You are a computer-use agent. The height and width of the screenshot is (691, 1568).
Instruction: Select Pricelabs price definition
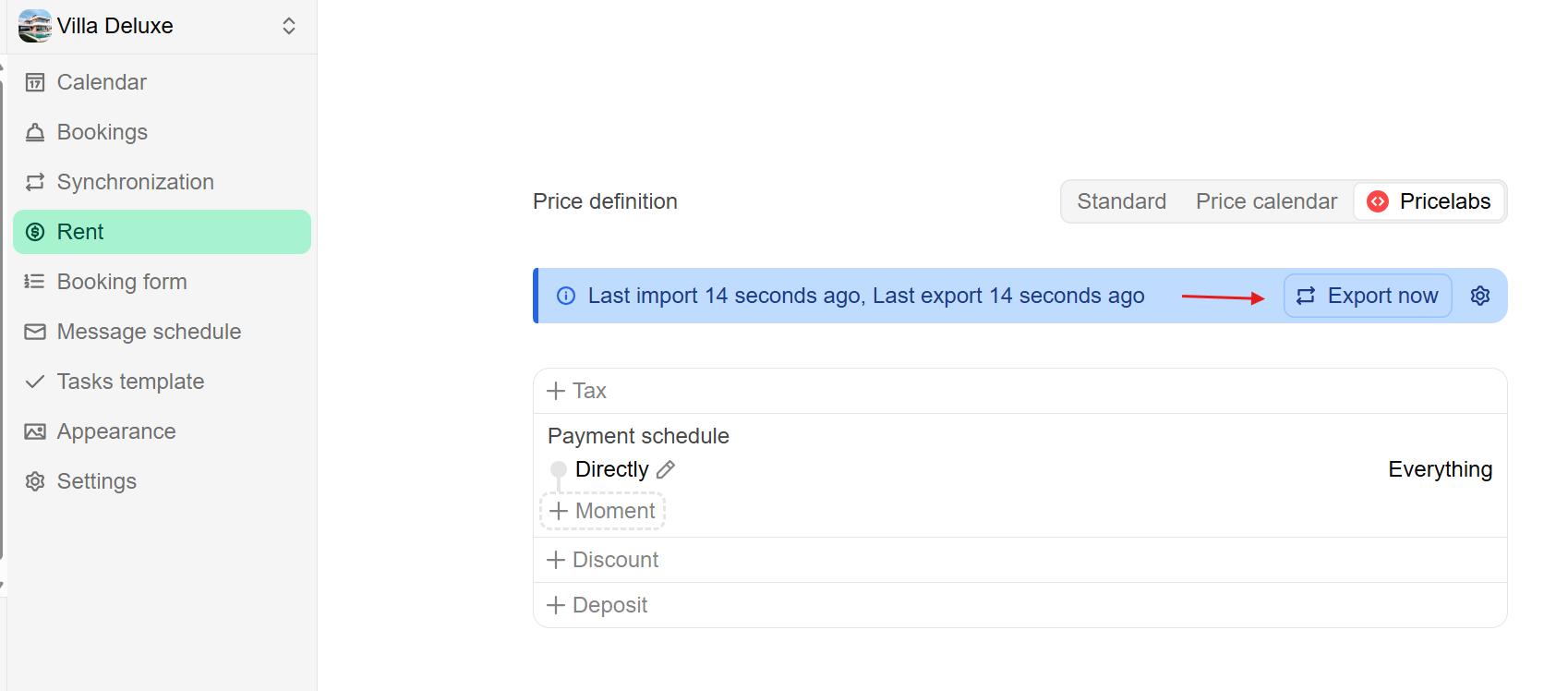[1429, 201]
